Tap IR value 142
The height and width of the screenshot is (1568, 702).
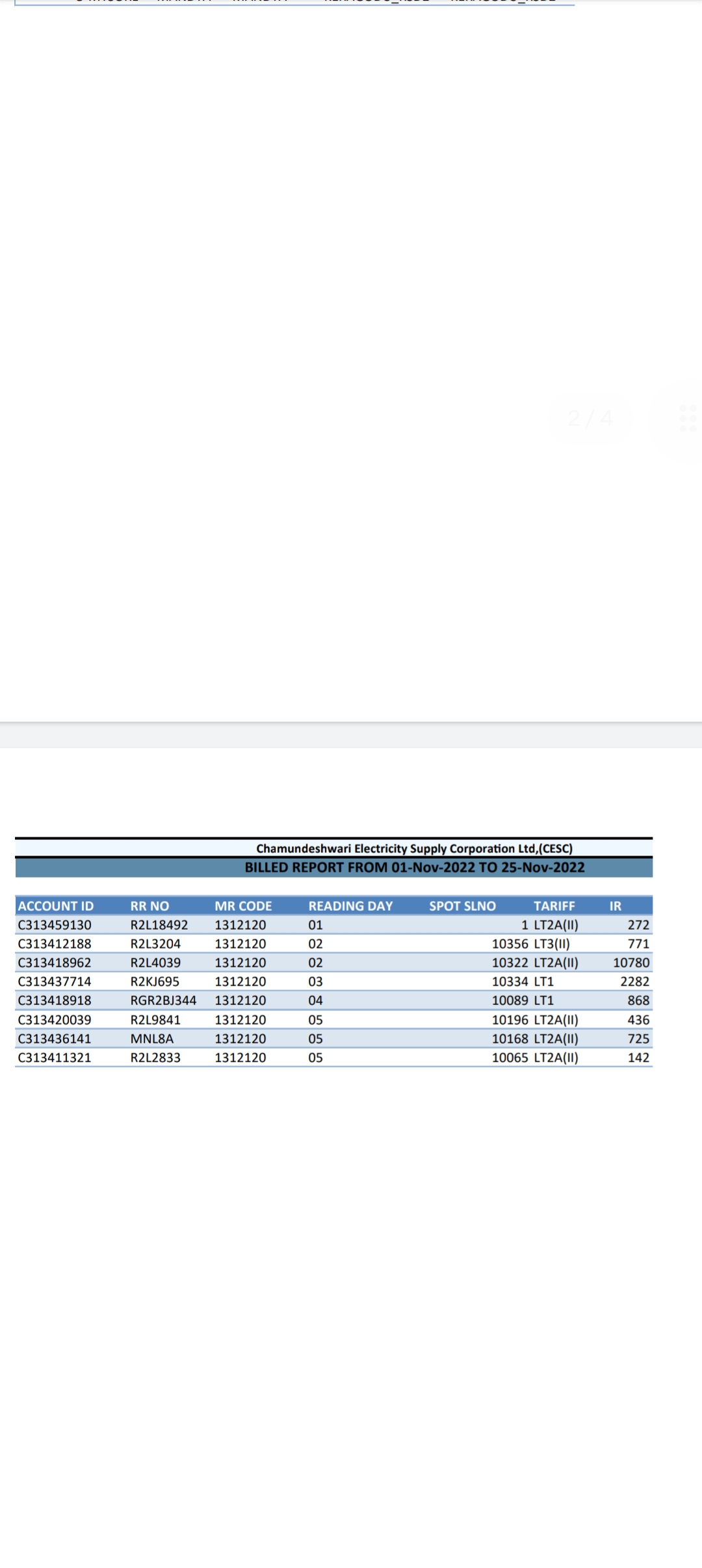(x=638, y=1057)
